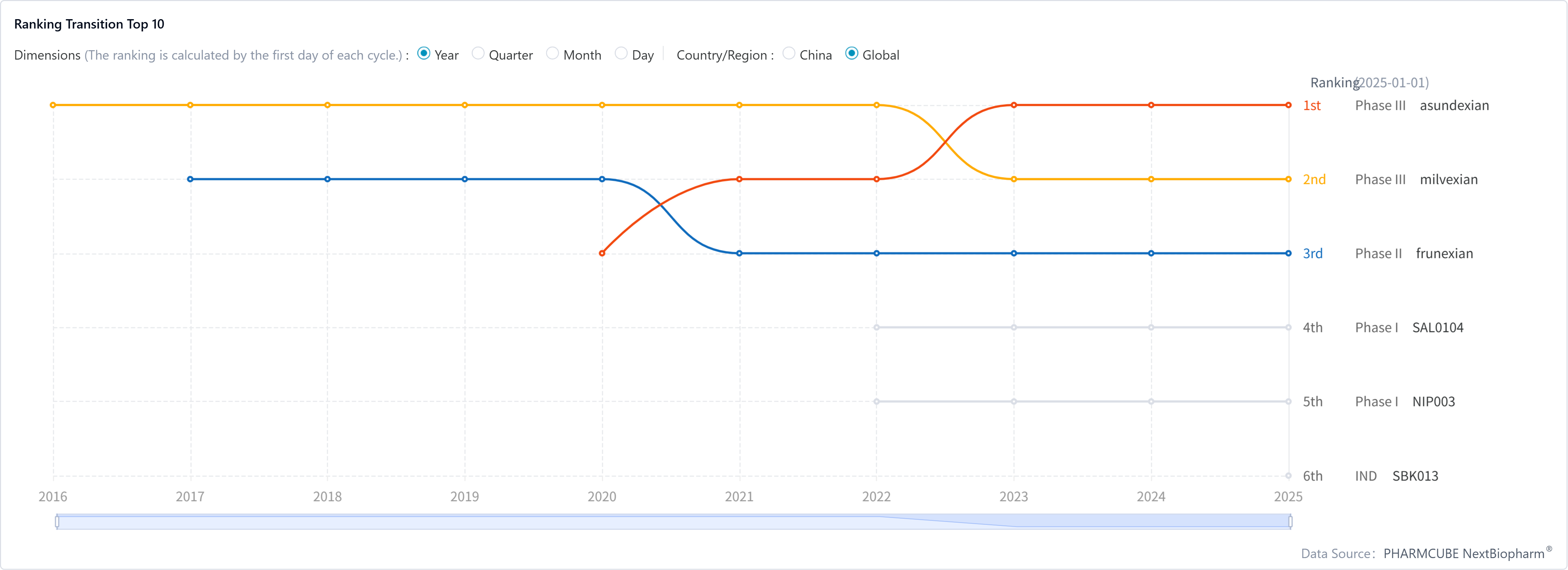Screen dimensions: 1568x570
Task: Click the milvexian drug label
Action: click(x=1448, y=180)
